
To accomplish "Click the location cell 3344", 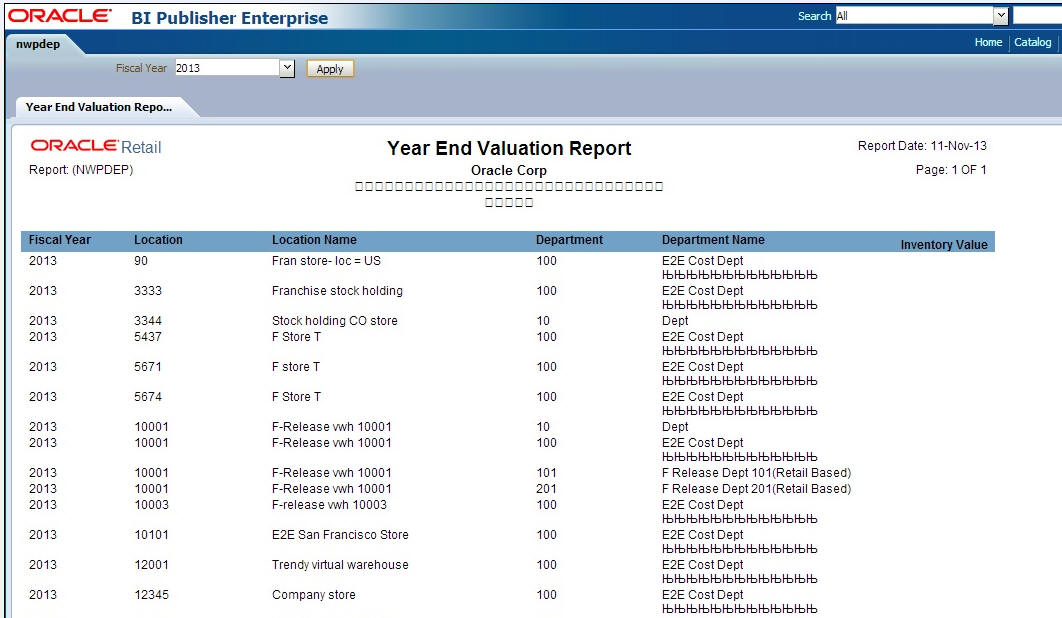I will [148, 321].
